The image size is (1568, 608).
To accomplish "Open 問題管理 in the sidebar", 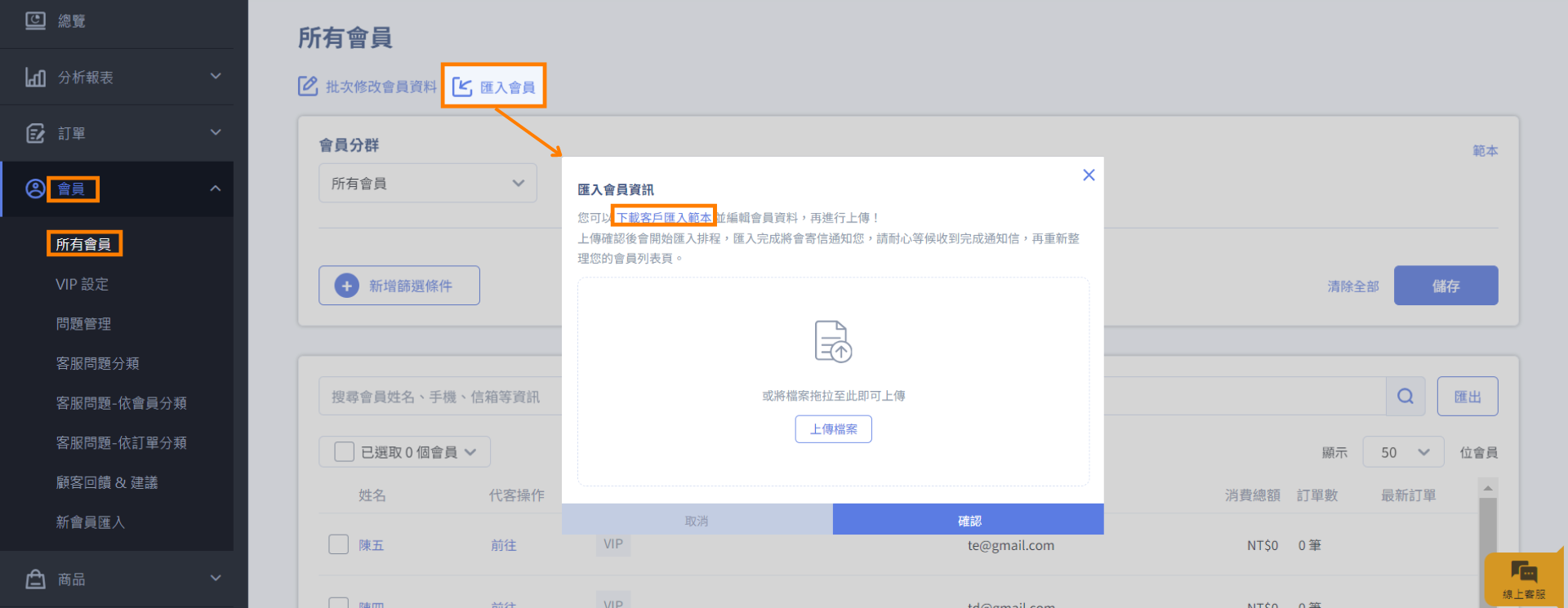I will point(83,324).
